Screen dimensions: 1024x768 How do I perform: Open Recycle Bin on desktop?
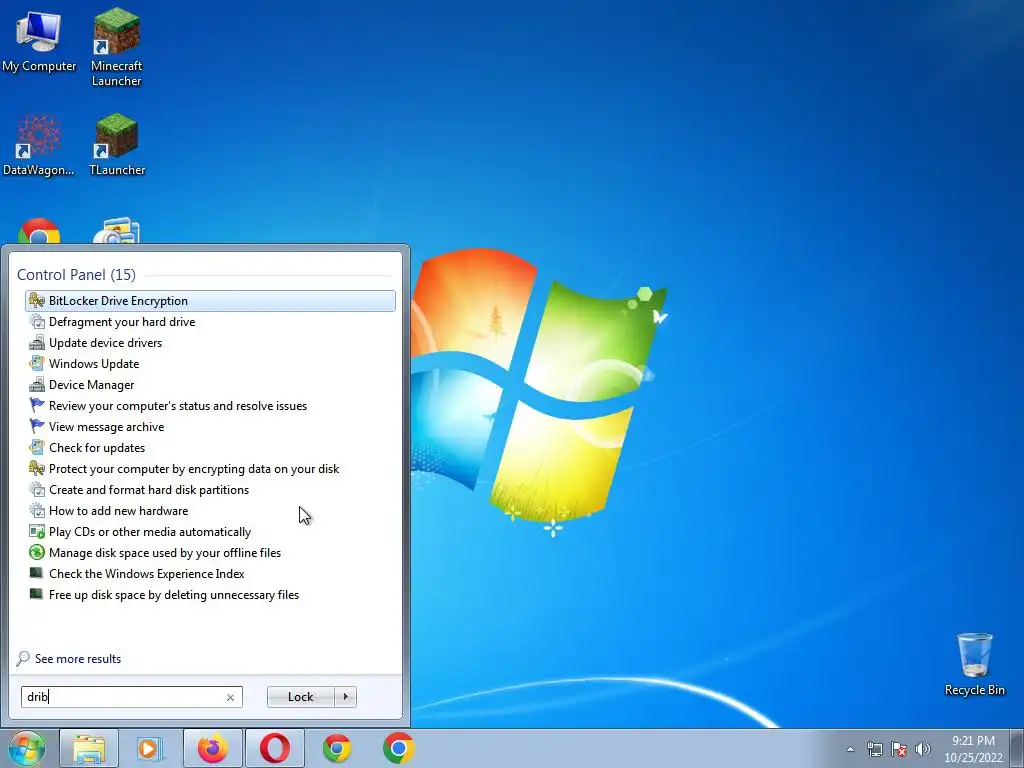(x=974, y=664)
